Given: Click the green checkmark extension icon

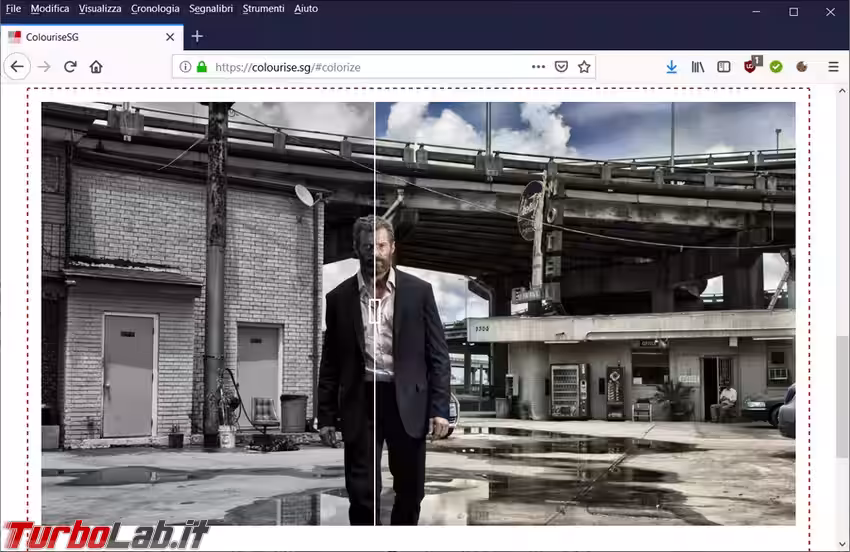Looking at the screenshot, I should [x=776, y=67].
